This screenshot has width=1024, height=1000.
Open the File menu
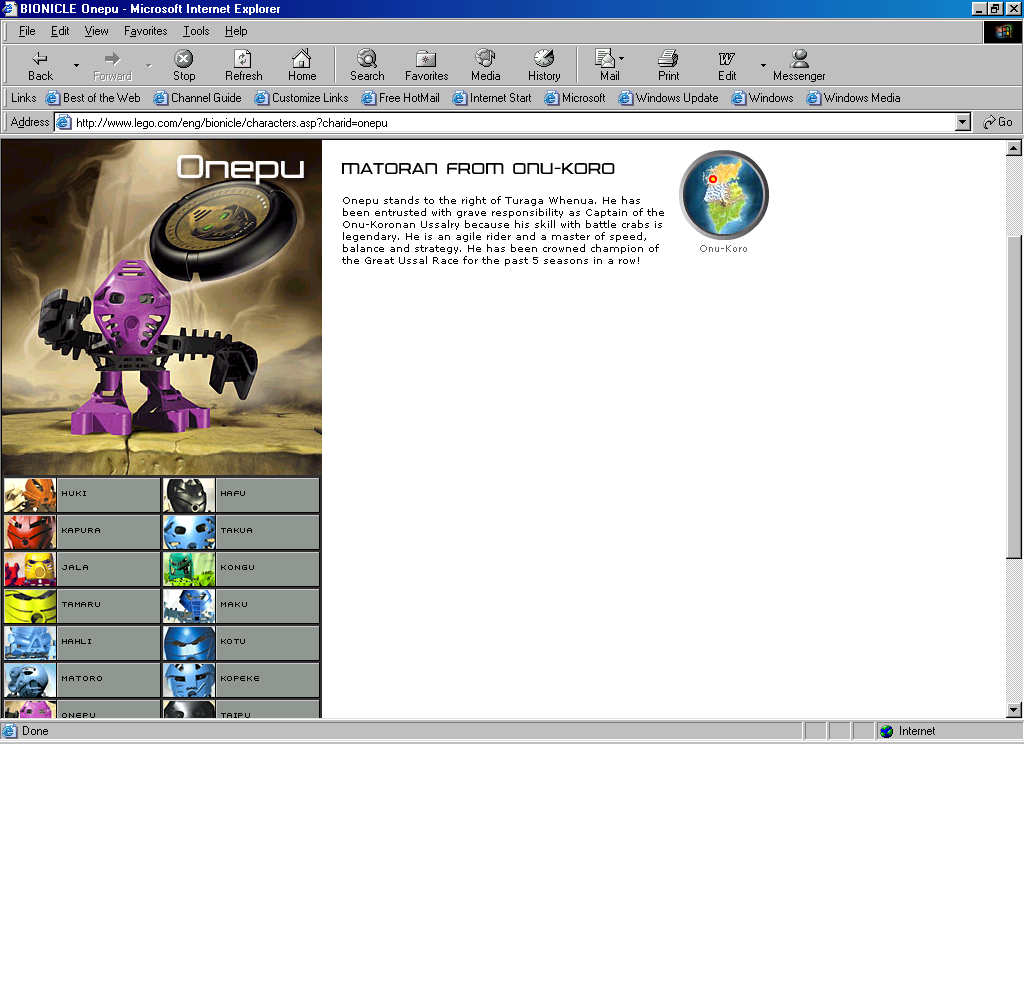coord(27,31)
